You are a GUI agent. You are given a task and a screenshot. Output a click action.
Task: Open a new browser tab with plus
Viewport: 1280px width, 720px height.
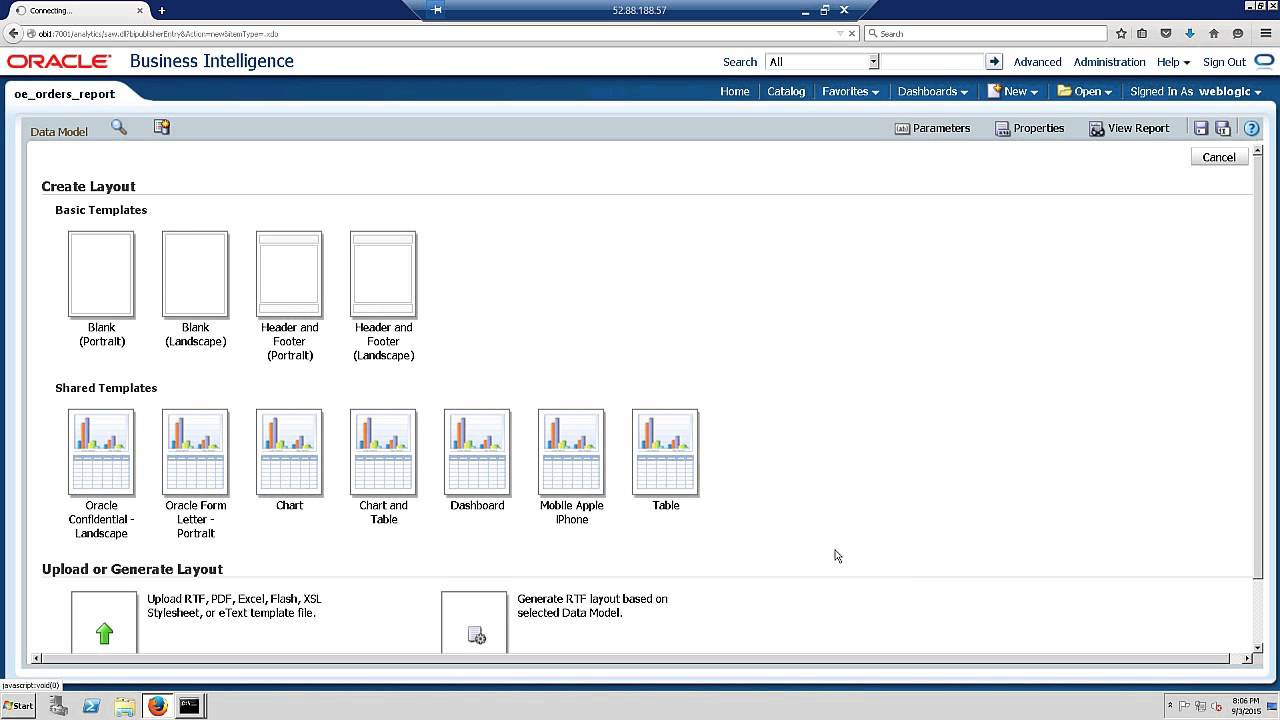pyautogui.click(x=161, y=10)
